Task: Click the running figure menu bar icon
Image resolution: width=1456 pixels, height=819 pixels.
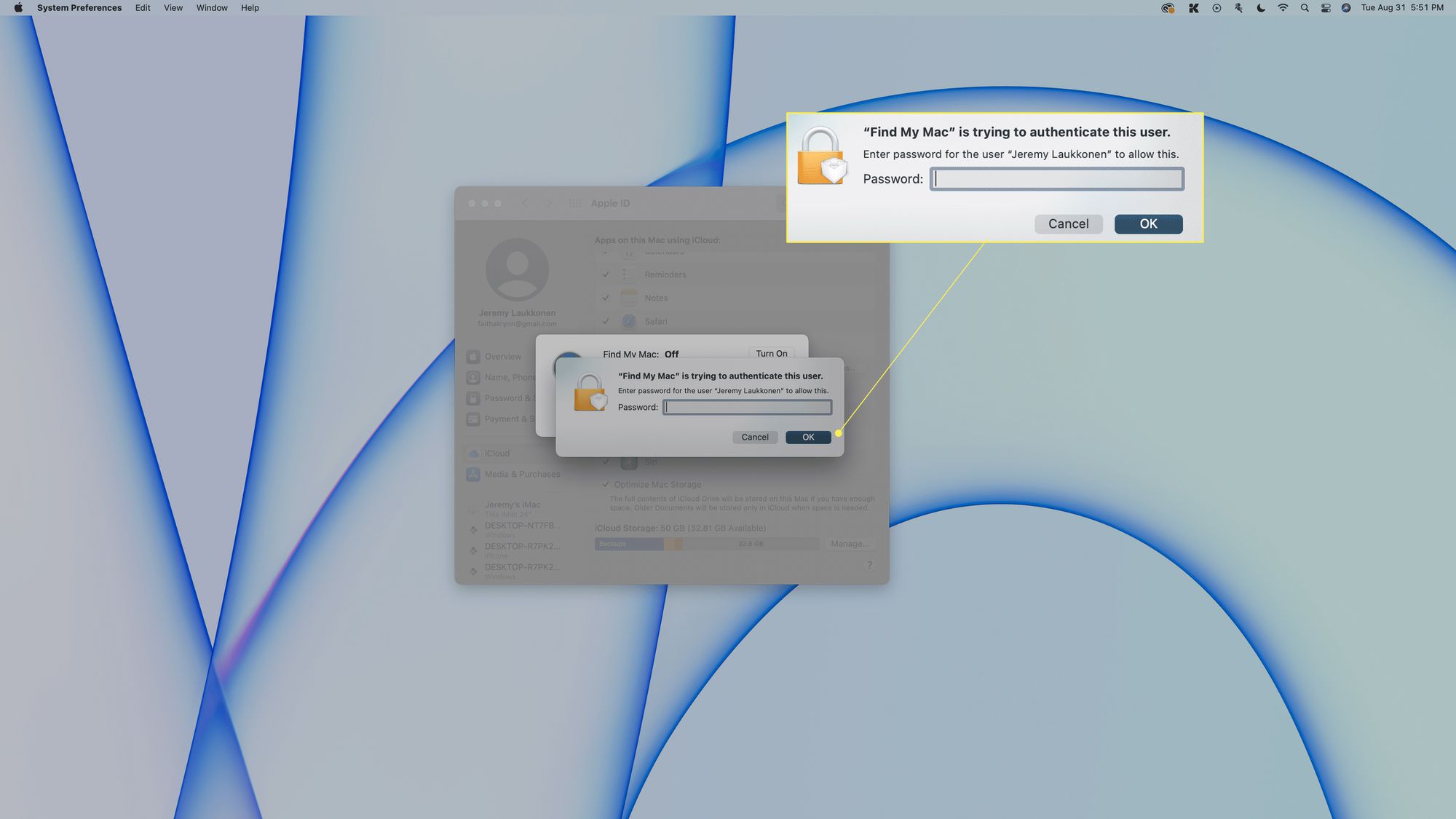Action: [1238, 8]
